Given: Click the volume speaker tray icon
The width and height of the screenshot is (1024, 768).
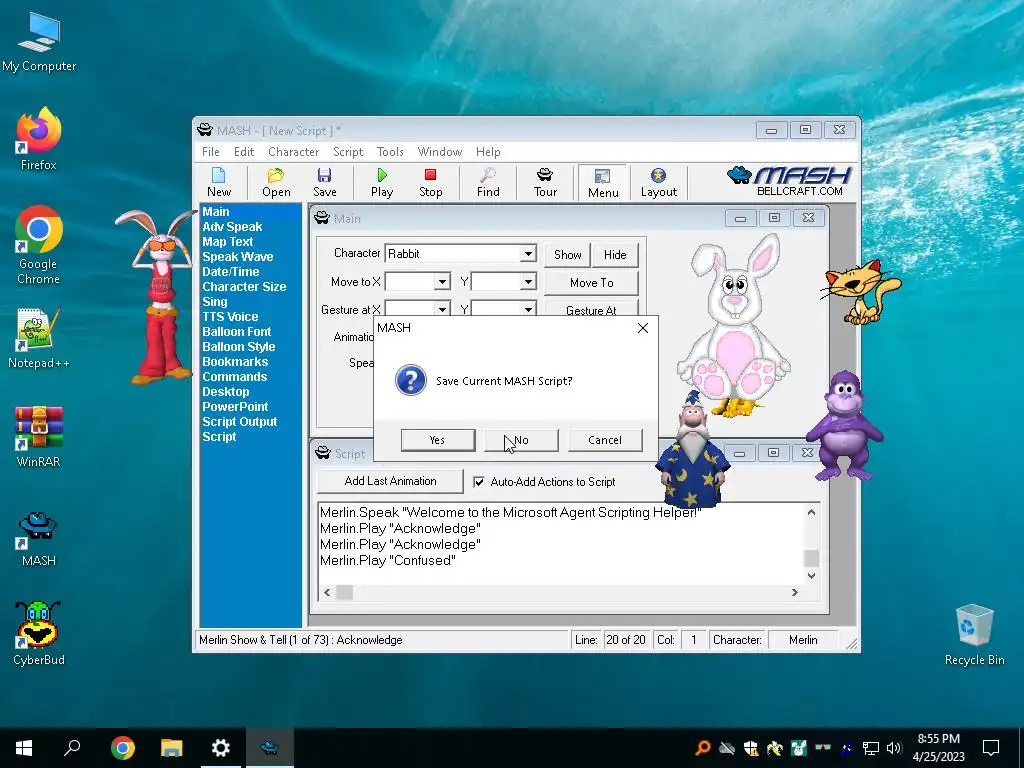Looking at the screenshot, I should pyautogui.click(x=894, y=748).
